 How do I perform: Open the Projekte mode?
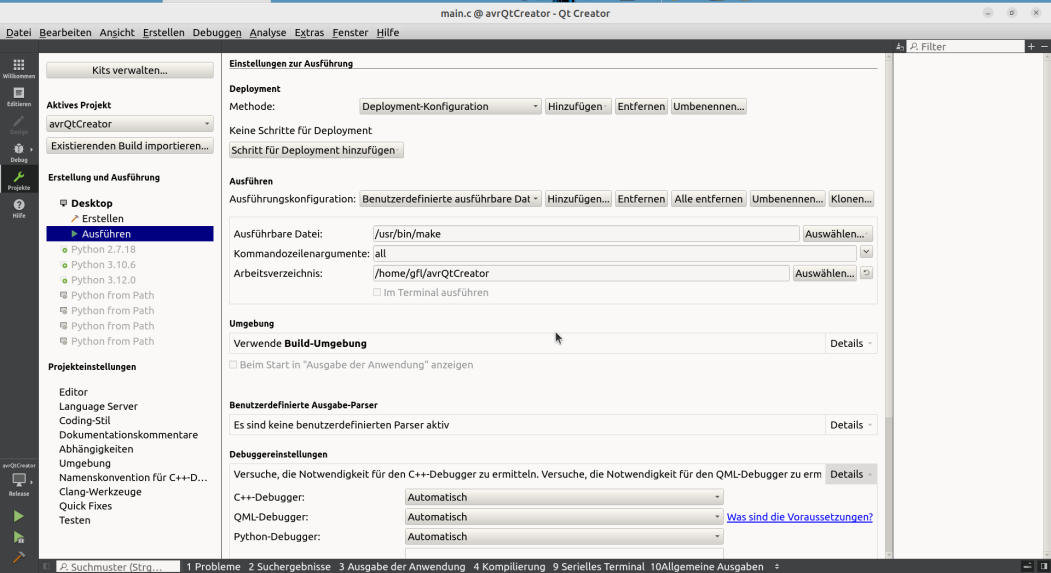point(19,180)
